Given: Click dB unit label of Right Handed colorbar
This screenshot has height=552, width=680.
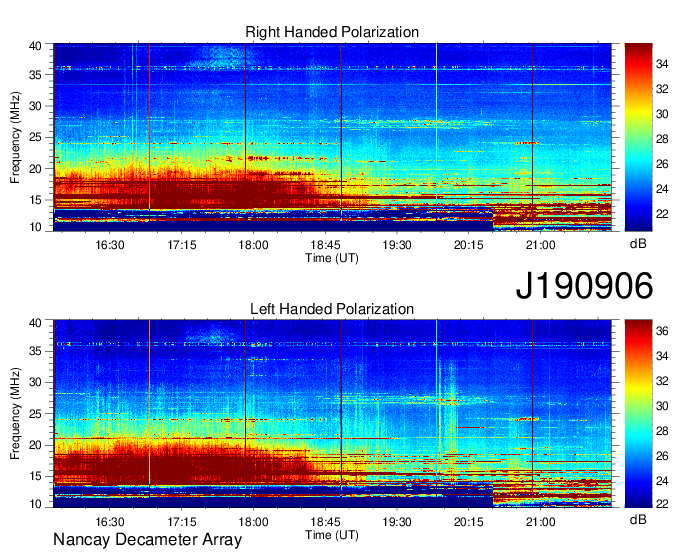Looking at the screenshot, I should [x=638, y=244].
